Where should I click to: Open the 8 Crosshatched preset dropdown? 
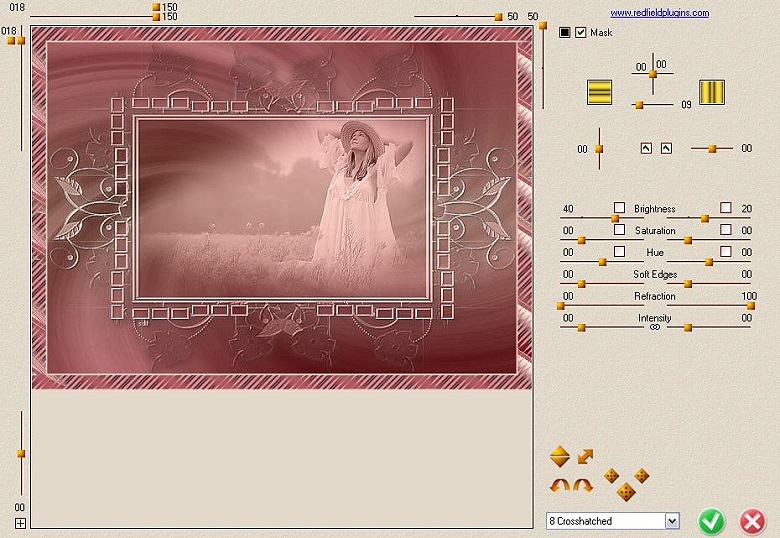671,521
